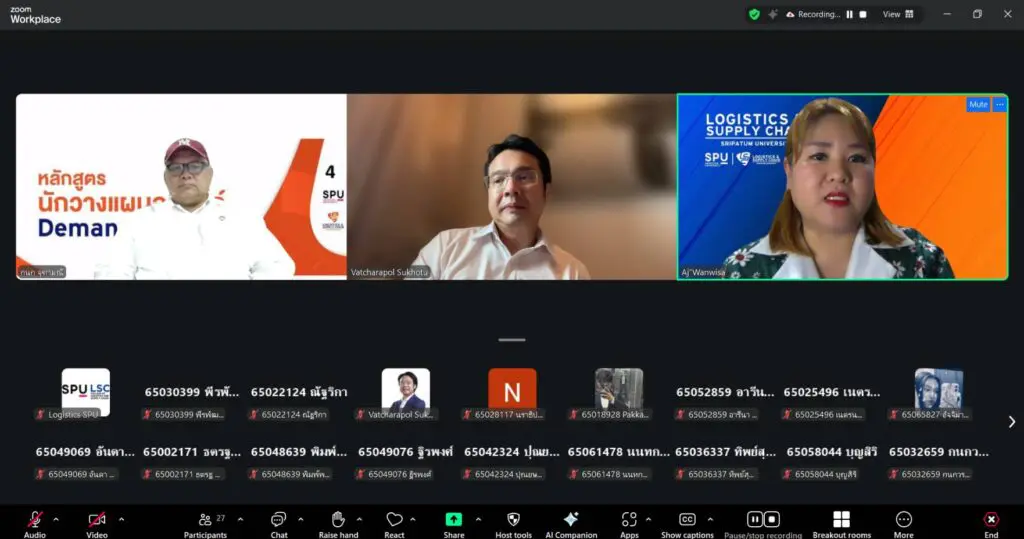Show next page of participants arrow
This screenshot has width=1024, height=539.
[x=1012, y=422]
